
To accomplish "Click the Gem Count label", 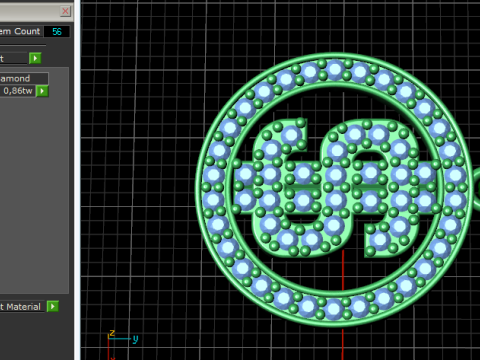I will point(21,31).
